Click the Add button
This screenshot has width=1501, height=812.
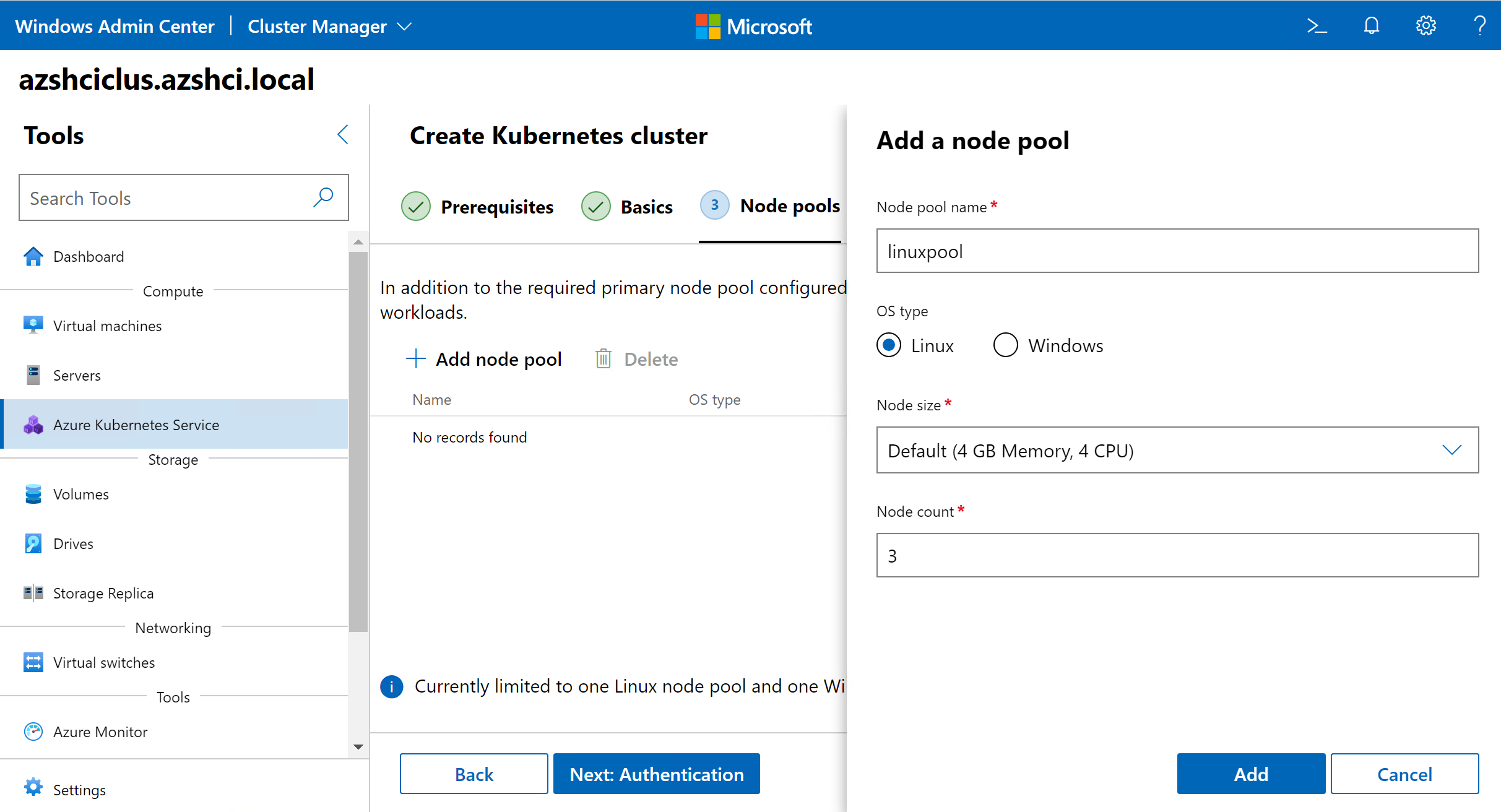tap(1251, 774)
